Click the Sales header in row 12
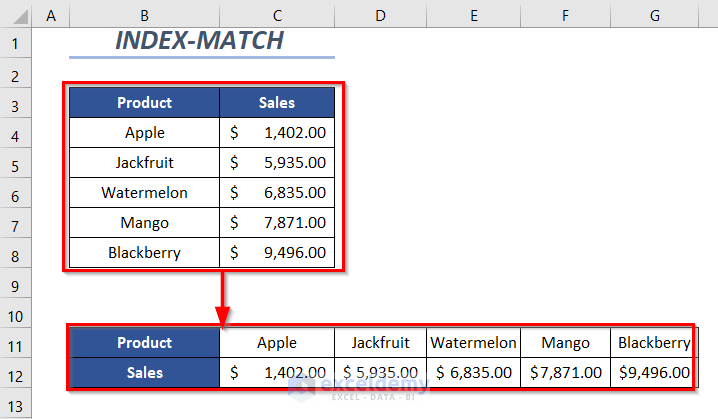718x419 pixels. (x=145, y=373)
